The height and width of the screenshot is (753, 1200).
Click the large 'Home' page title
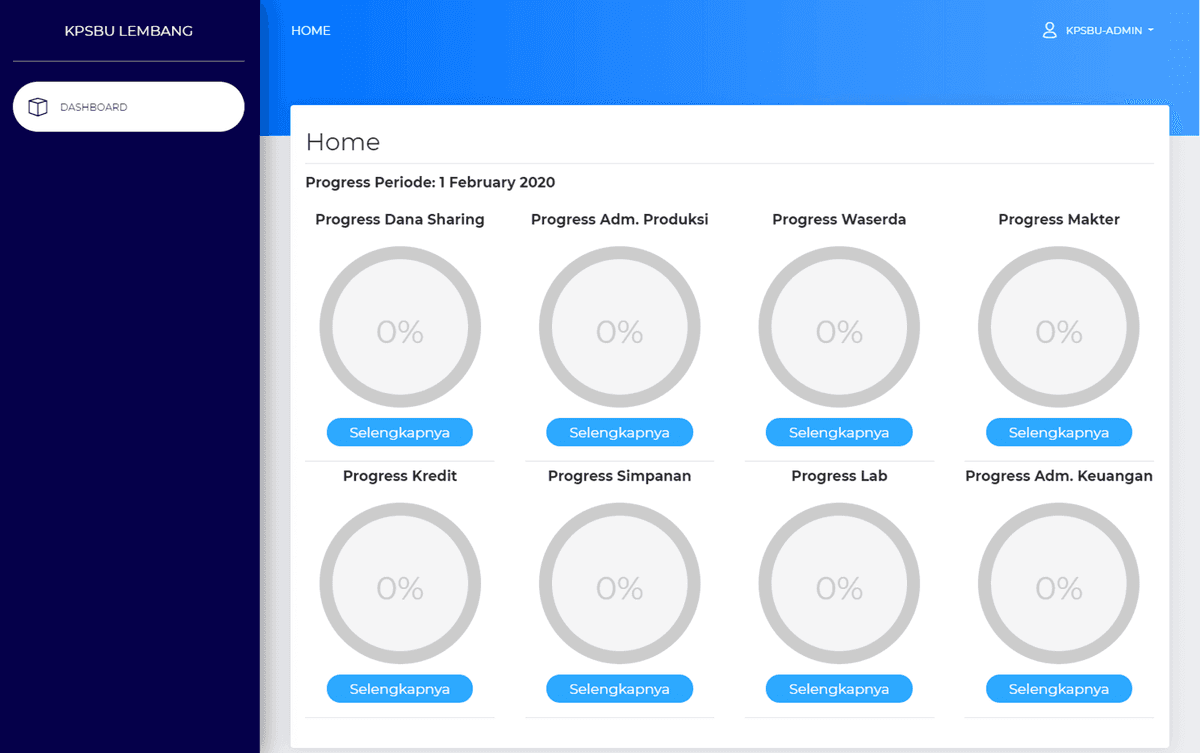point(343,142)
